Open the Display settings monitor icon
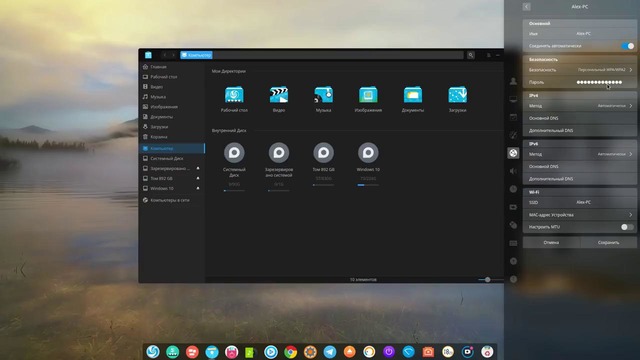 pyautogui.click(x=513, y=99)
